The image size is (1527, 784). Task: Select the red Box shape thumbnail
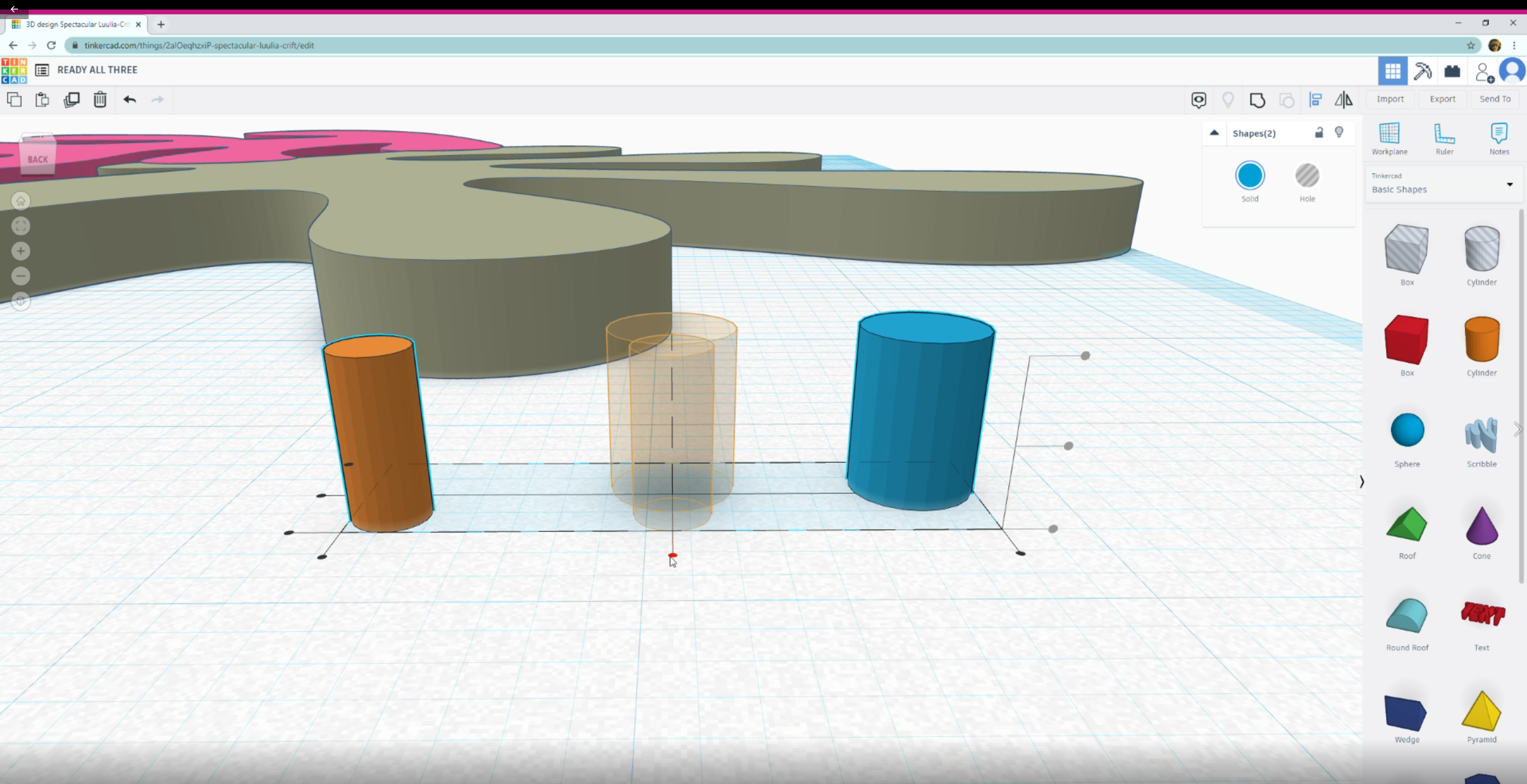[x=1407, y=340]
